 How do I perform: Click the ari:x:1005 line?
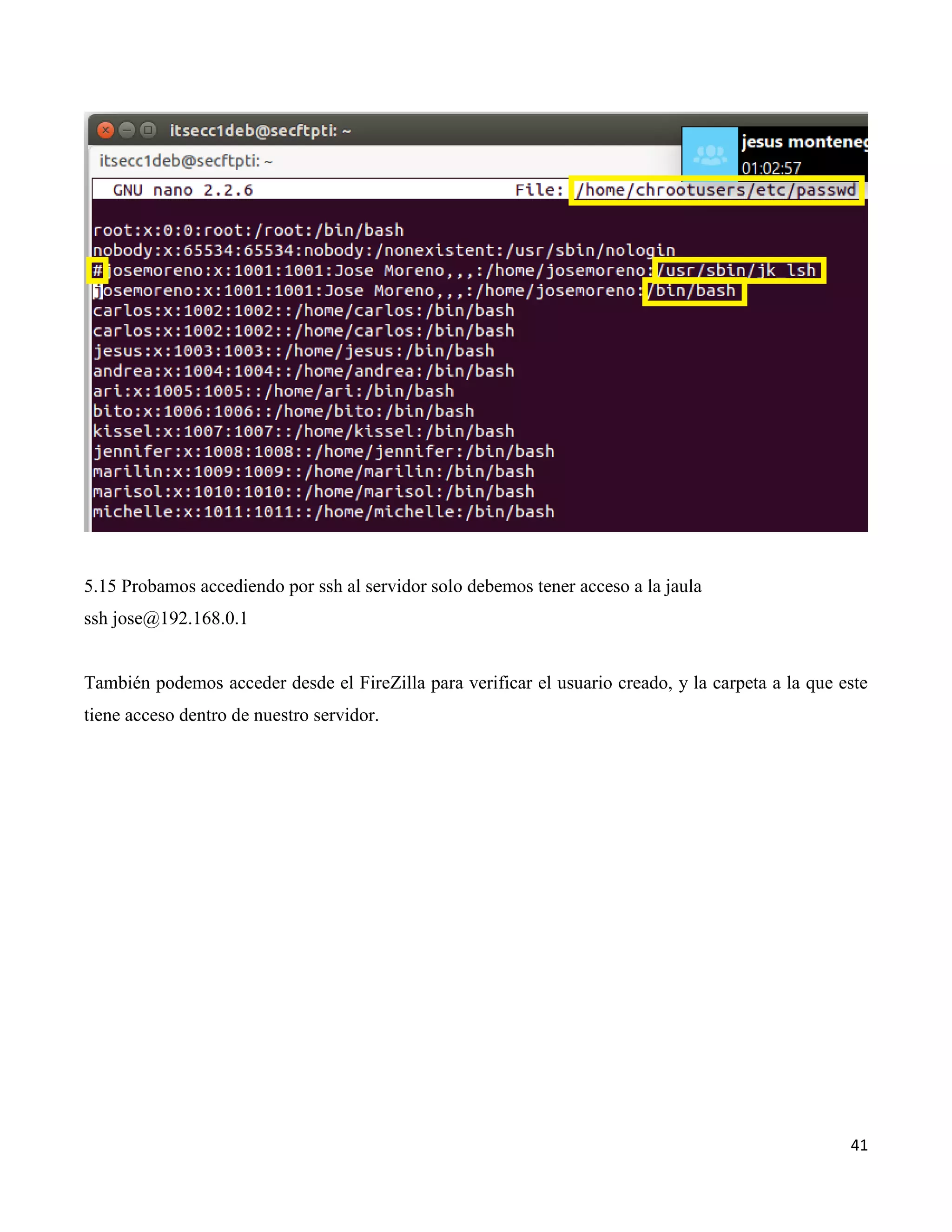pyautogui.click(x=273, y=391)
